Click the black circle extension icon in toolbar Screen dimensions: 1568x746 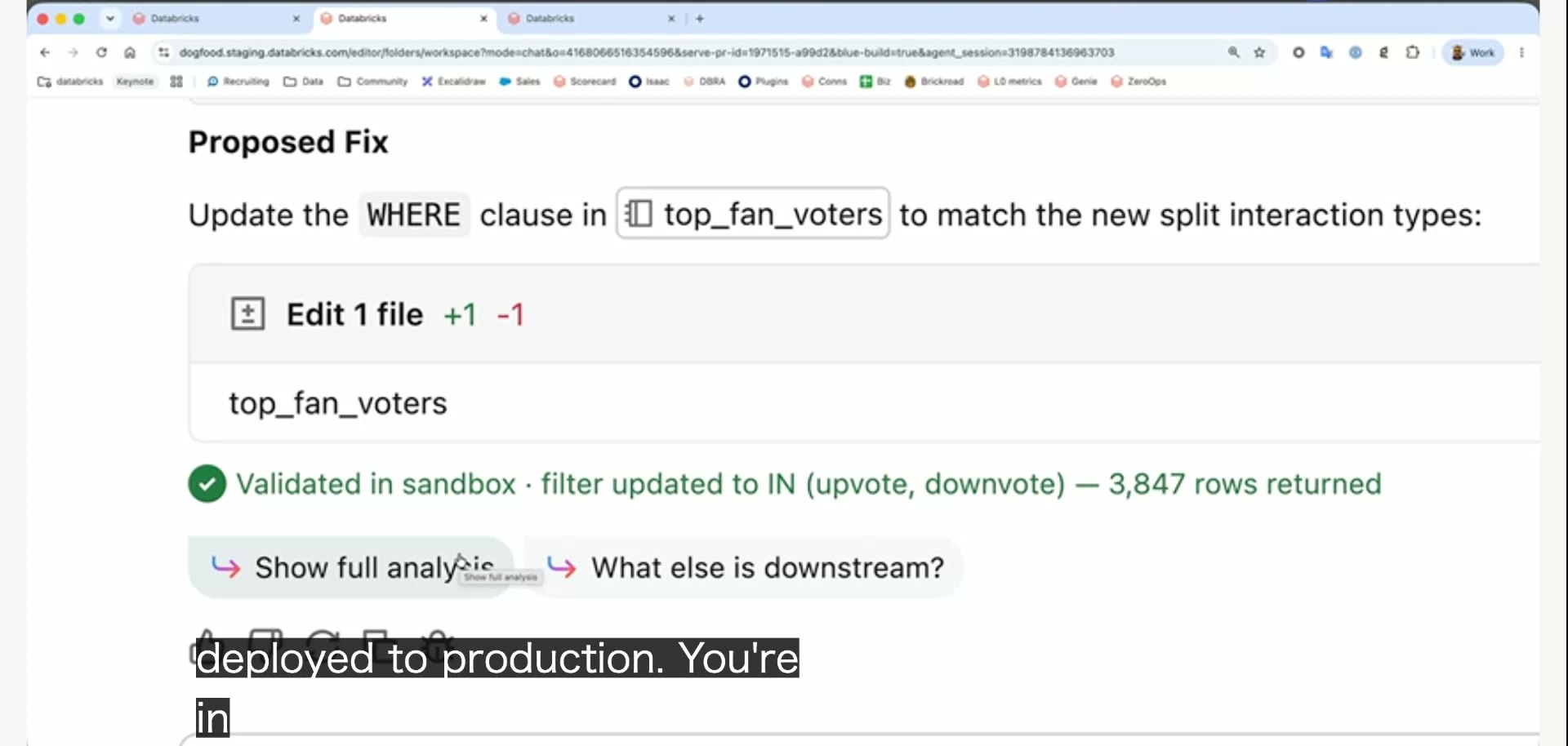tap(1298, 52)
